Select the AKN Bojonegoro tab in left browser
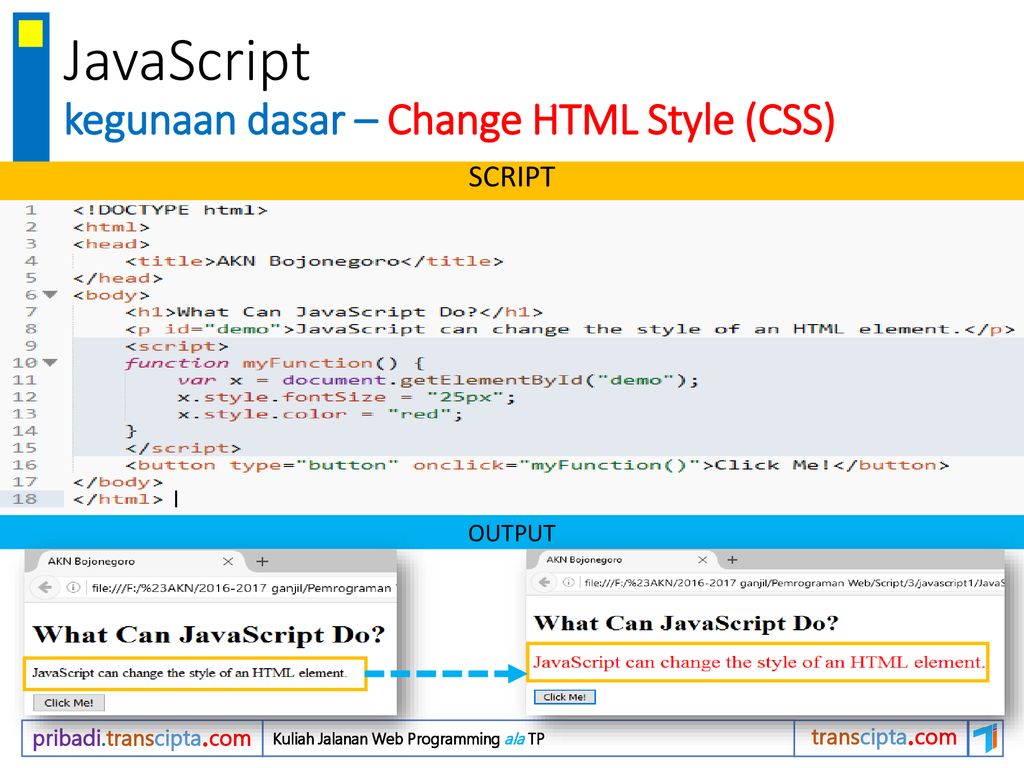 pyautogui.click(x=134, y=561)
